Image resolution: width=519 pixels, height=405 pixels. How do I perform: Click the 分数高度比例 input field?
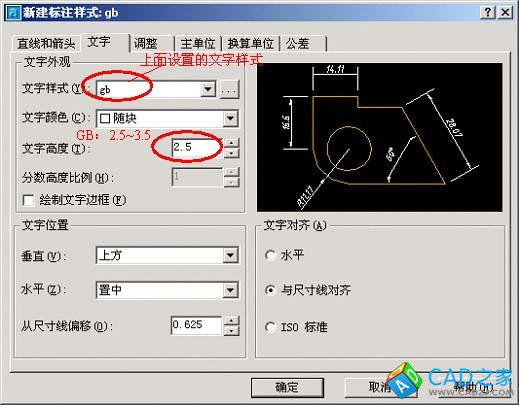click(x=197, y=177)
